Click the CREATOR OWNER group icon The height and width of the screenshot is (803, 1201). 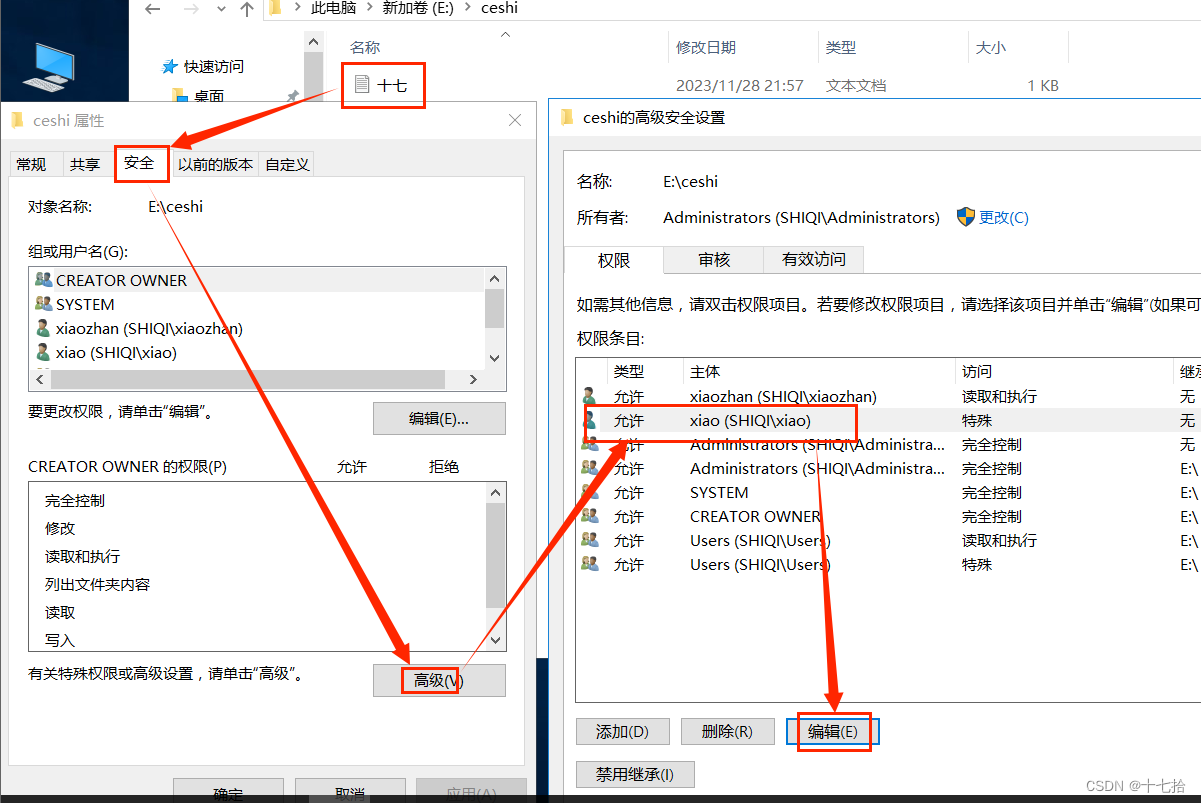pos(42,280)
